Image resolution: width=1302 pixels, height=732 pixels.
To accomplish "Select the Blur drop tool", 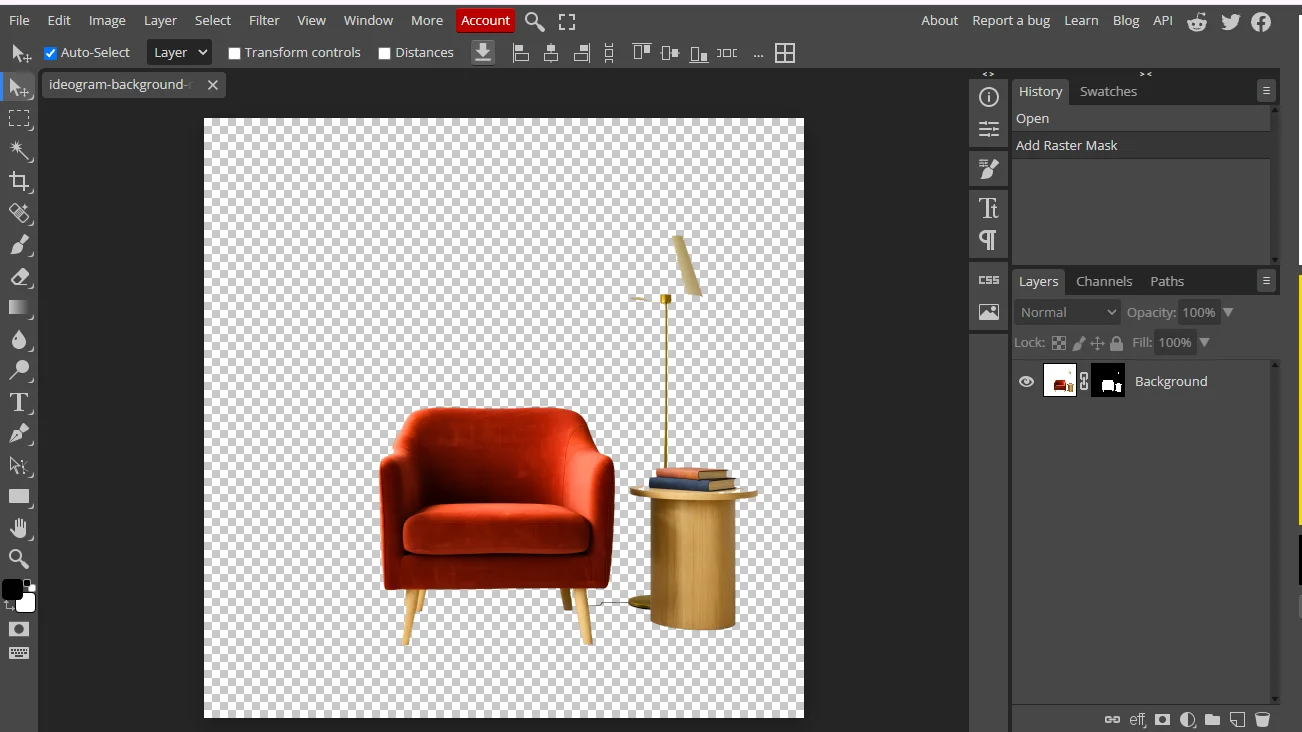I will click(x=19, y=339).
